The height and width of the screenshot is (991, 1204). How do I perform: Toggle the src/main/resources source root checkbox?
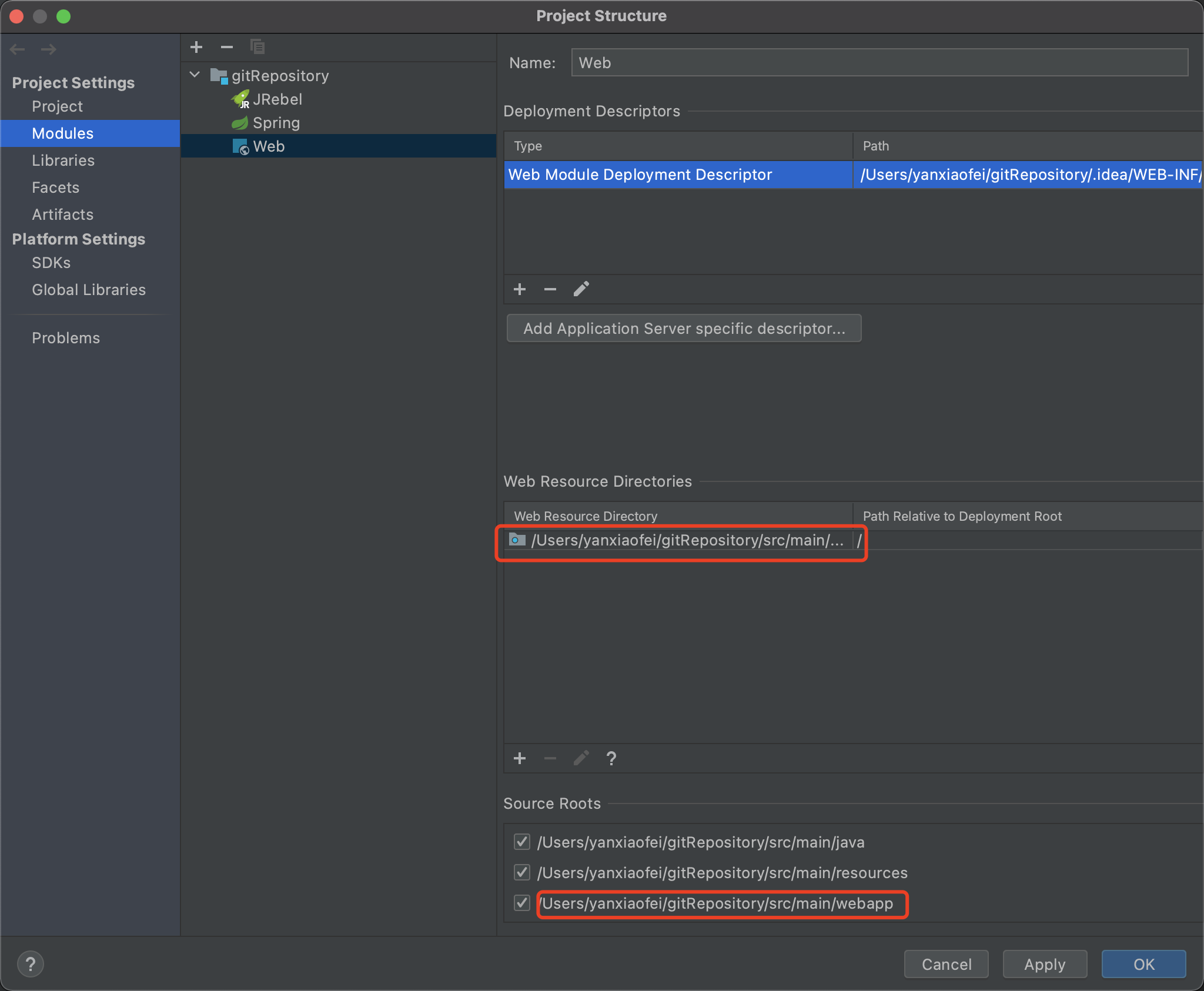522,872
